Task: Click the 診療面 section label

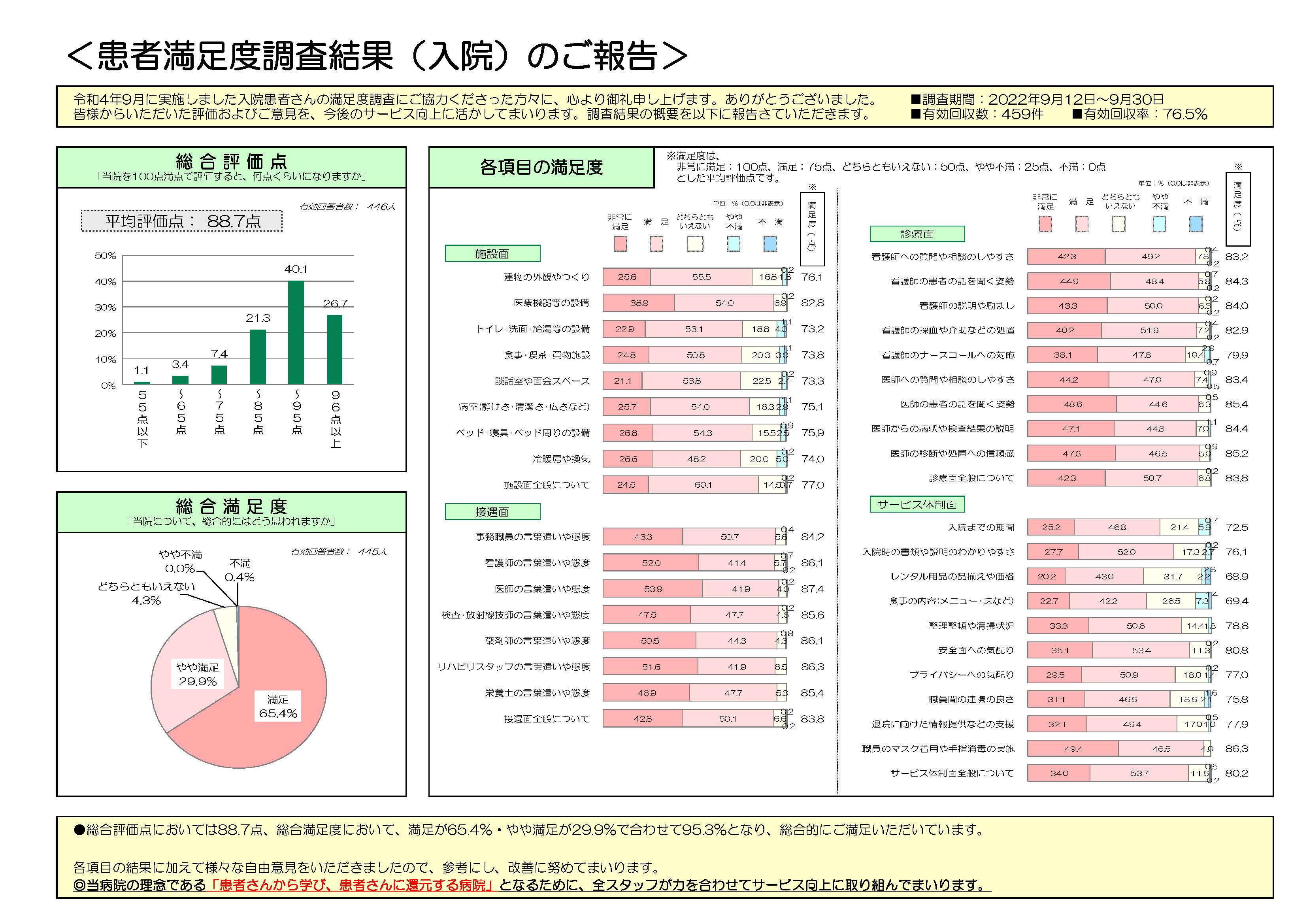Action: [x=917, y=234]
